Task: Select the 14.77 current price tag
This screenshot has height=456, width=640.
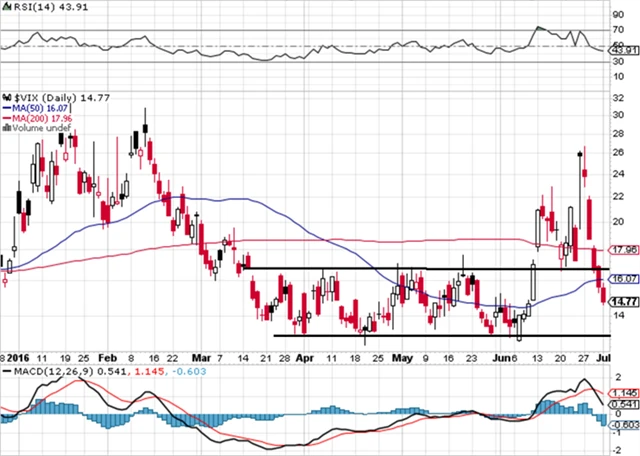Action: 623,300
